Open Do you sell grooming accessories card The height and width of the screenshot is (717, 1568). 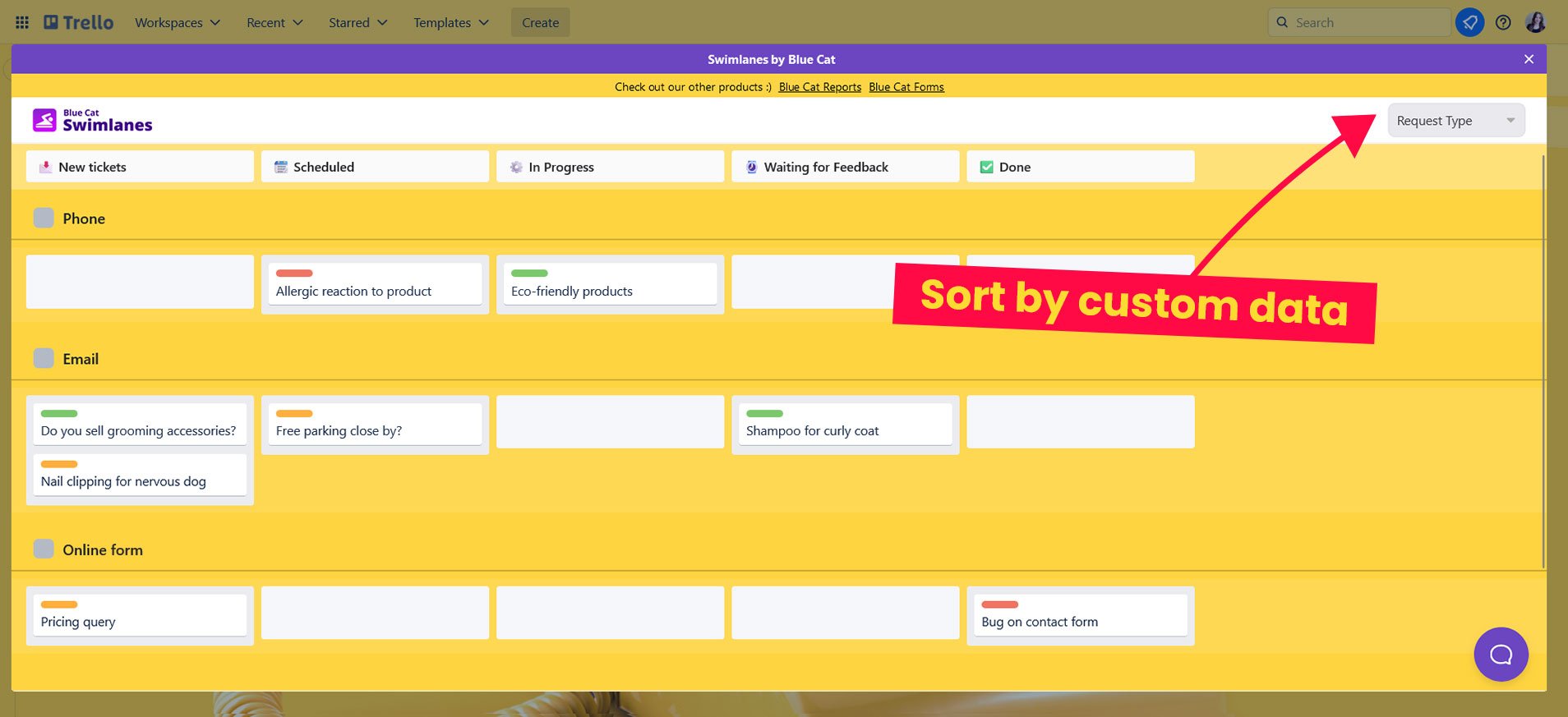tap(140, 424)
